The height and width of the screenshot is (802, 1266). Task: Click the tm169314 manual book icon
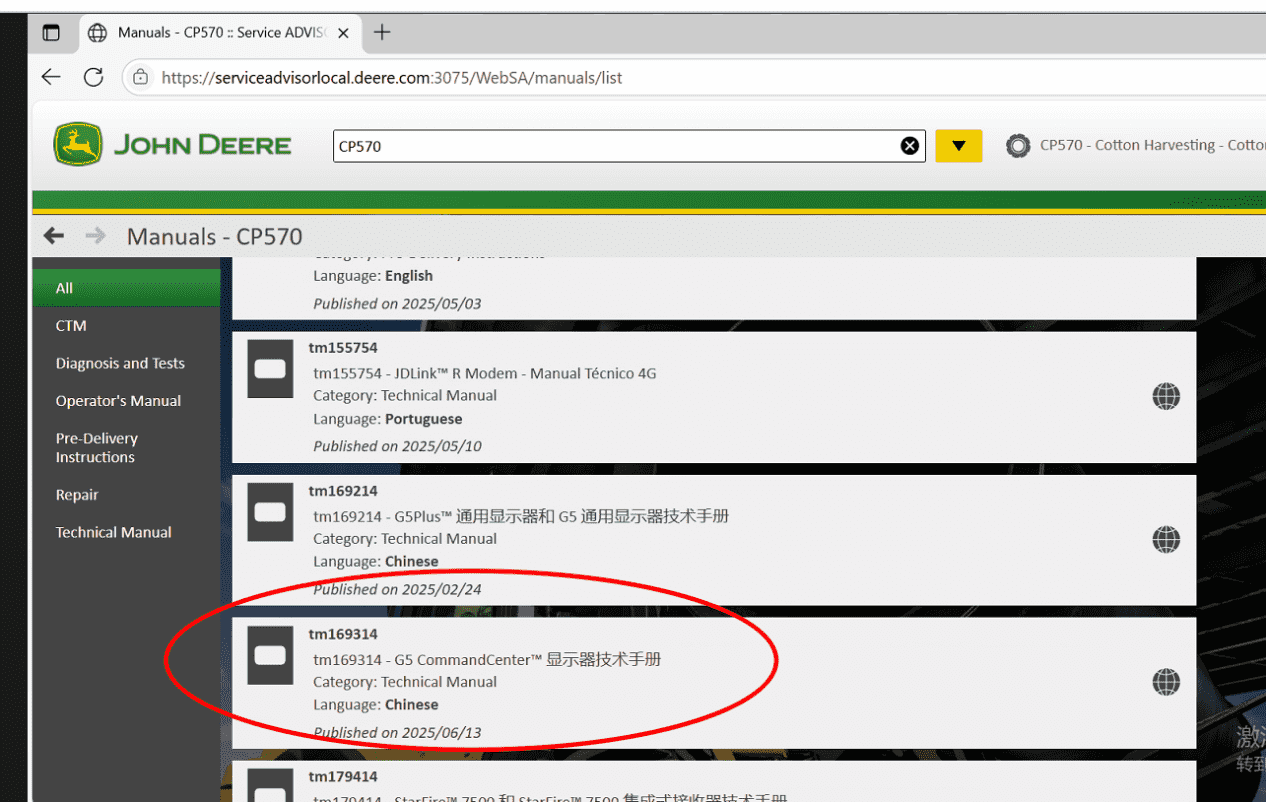pos(270,655)
